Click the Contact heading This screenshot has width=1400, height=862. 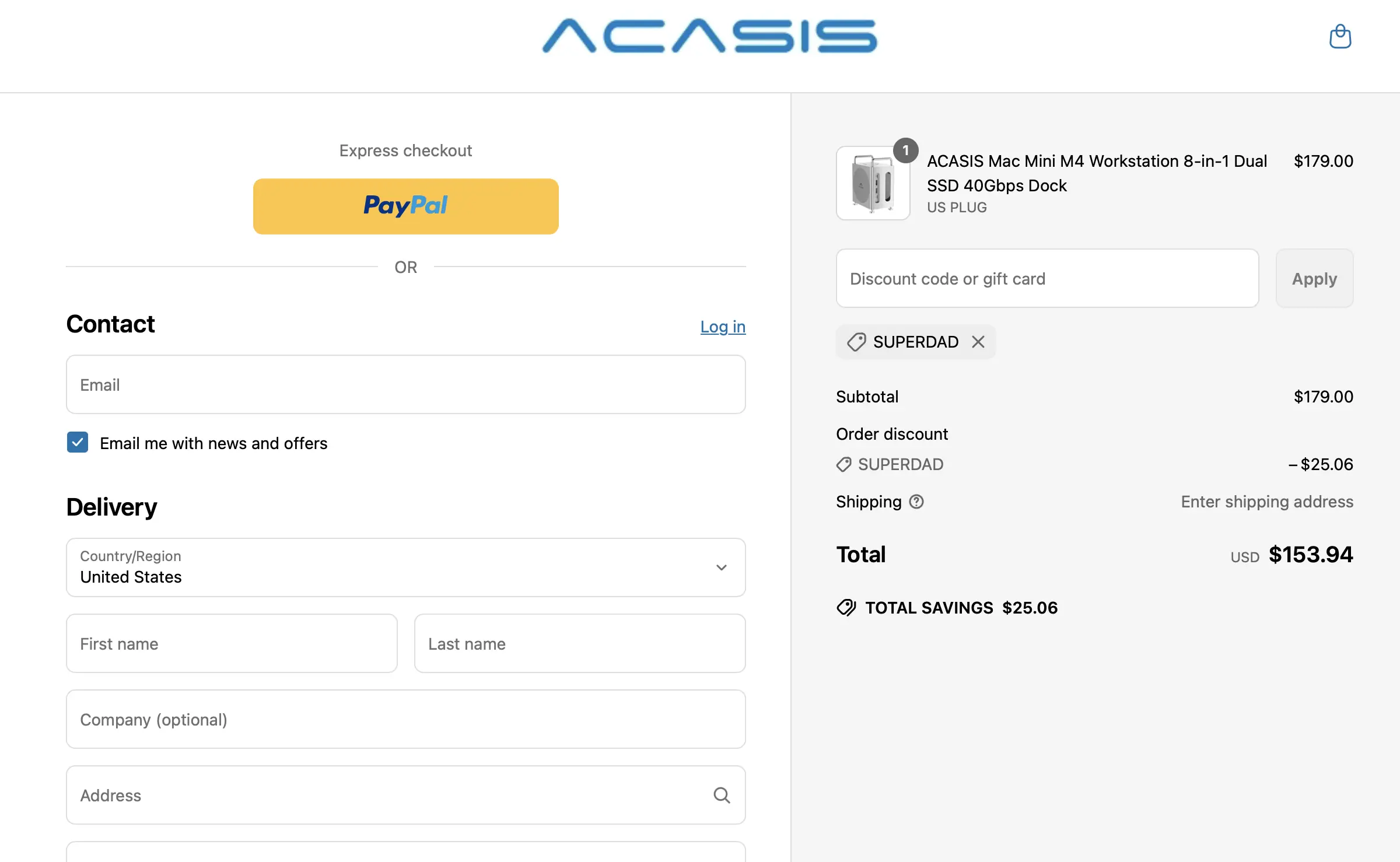[110, 324]
